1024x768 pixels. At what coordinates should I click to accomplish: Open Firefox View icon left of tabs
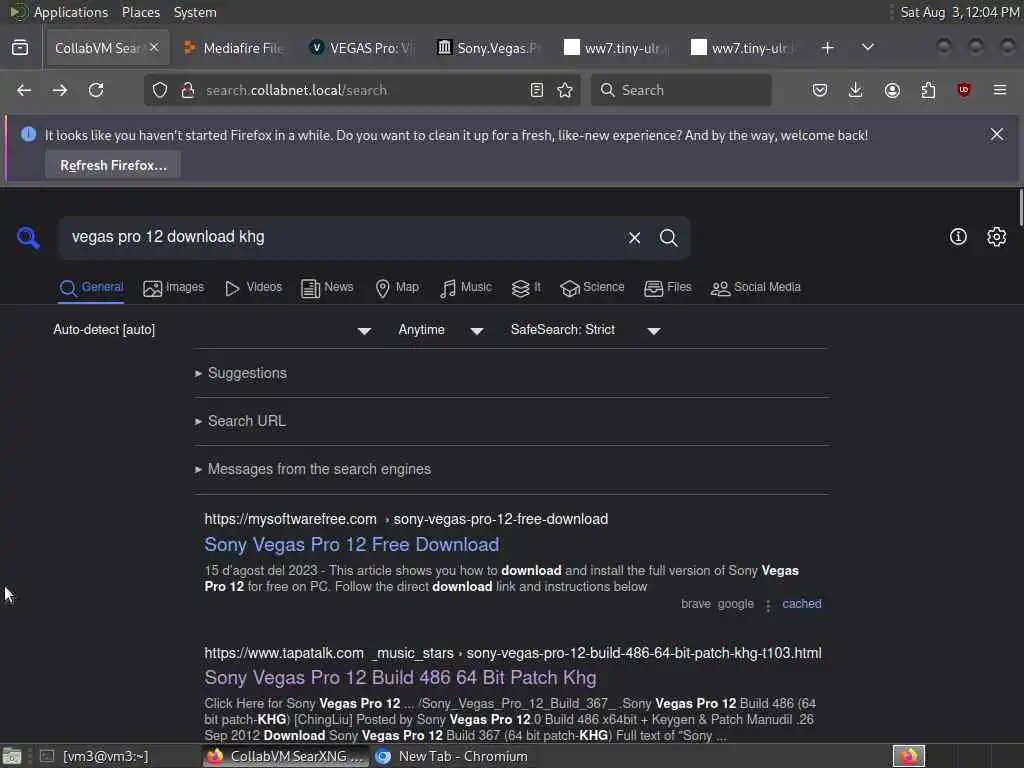pyautogui.click(x=20, y=48)
